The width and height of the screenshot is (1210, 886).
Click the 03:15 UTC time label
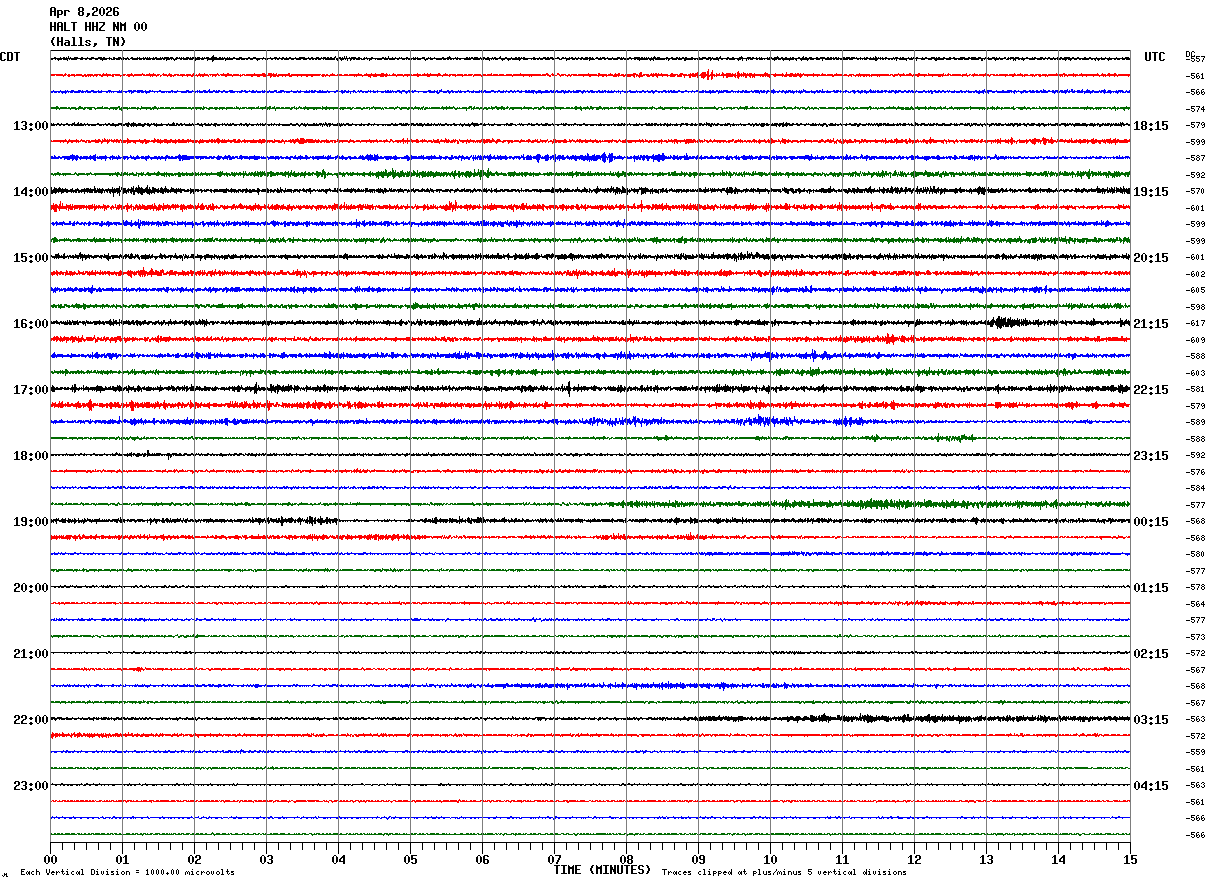coord(1151,720)
